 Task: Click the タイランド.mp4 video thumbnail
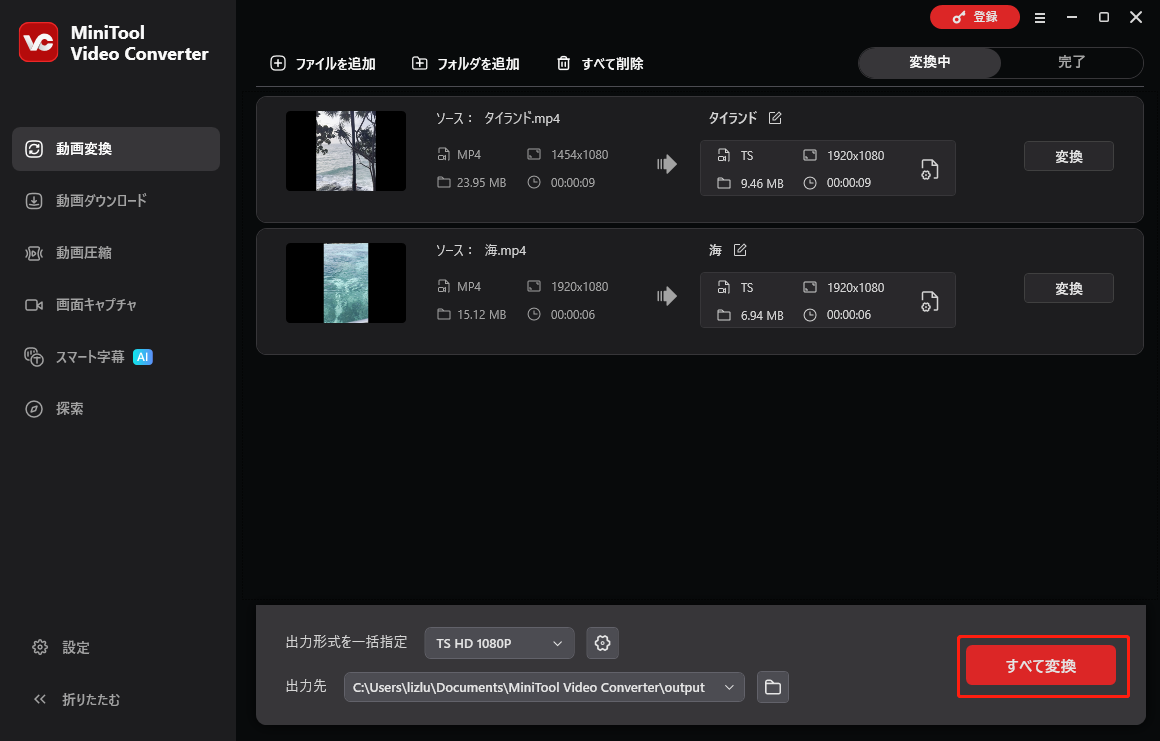345,151
